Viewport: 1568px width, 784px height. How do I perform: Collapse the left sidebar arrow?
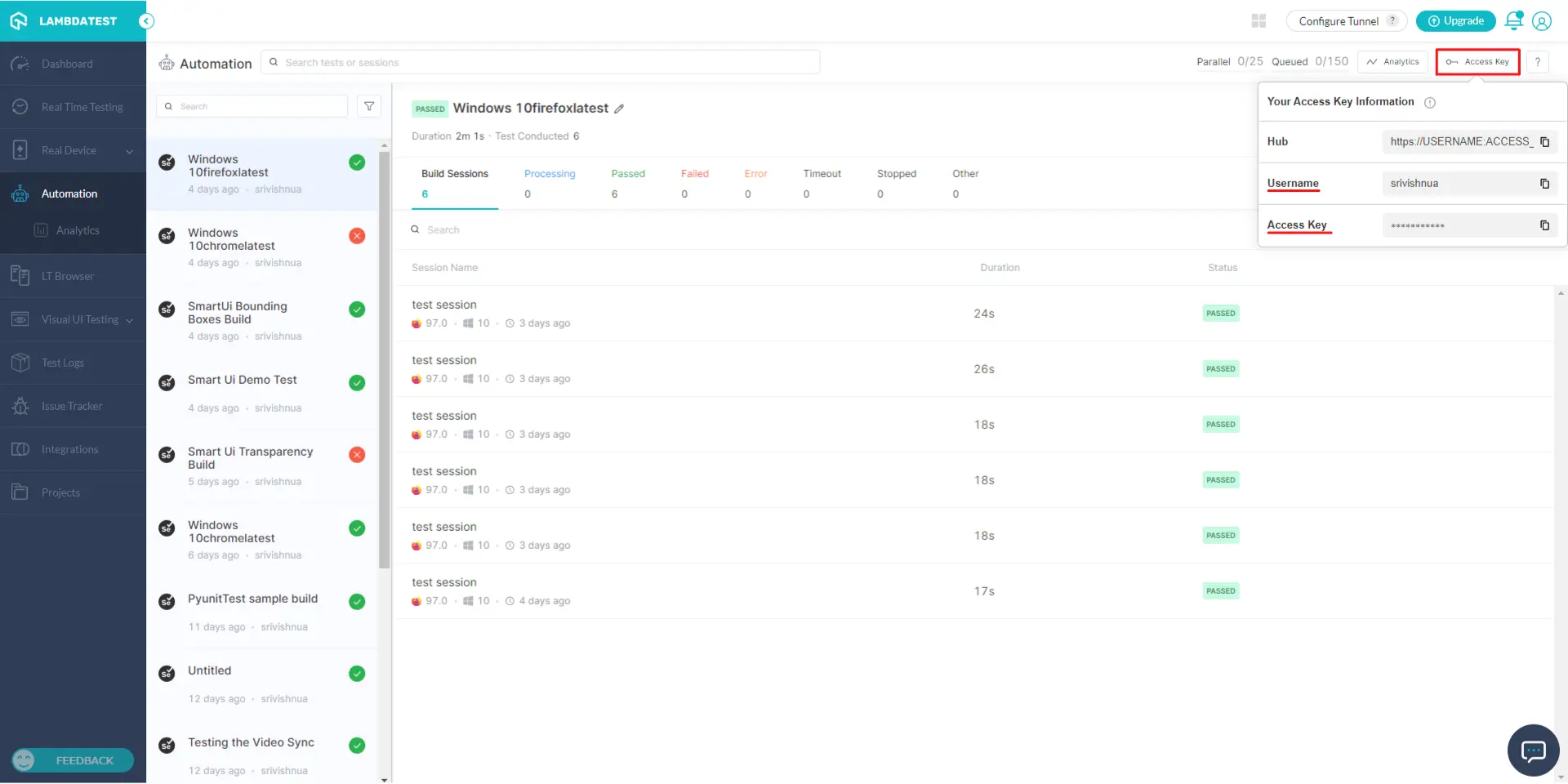tap(147, 21)
